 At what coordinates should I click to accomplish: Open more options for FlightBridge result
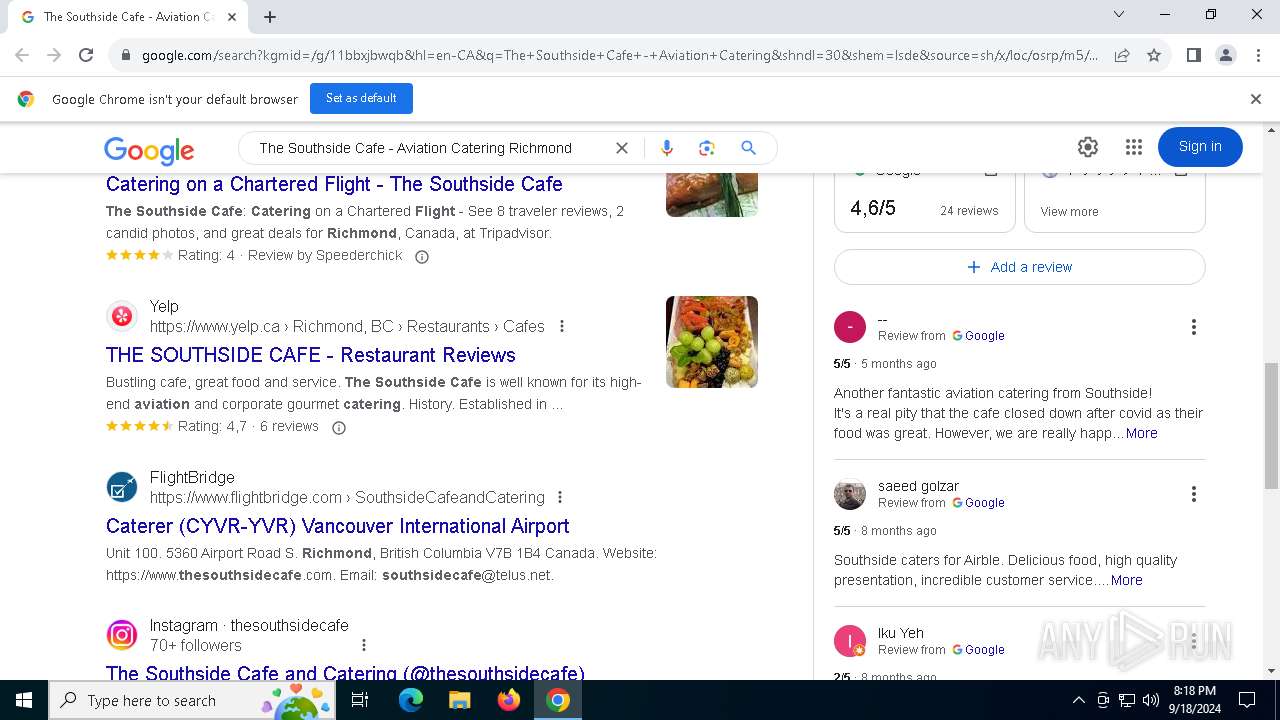[560, 497]
